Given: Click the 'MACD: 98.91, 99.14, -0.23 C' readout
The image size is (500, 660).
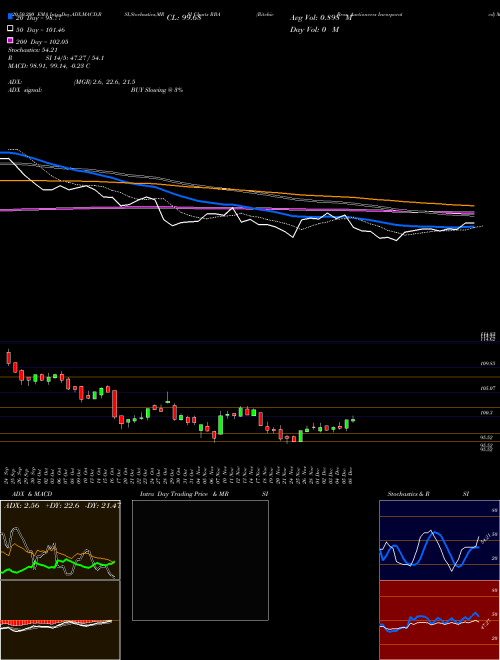Looking at the screenshot, I should [49, 66].
